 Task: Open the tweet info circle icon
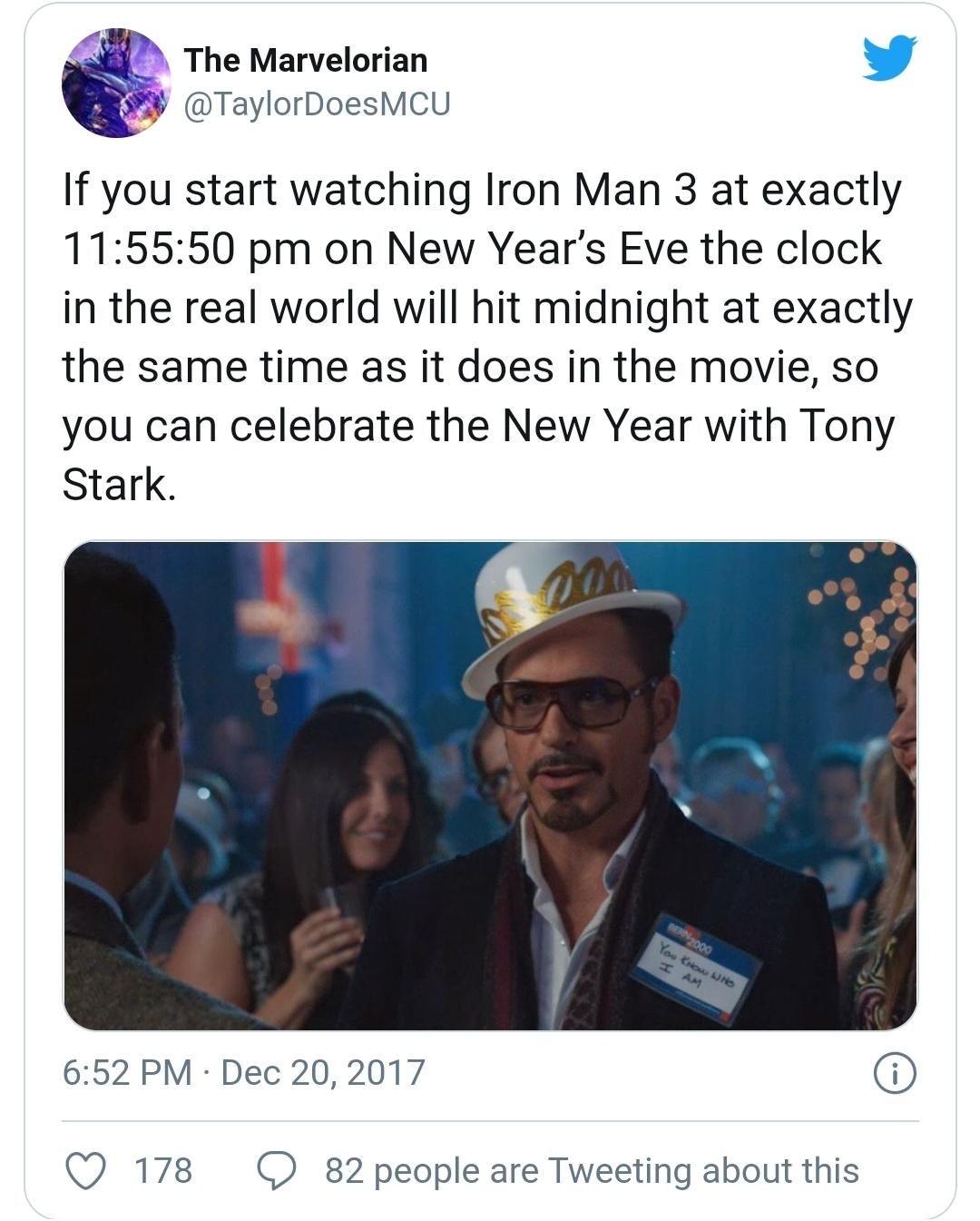point(894,1073)
